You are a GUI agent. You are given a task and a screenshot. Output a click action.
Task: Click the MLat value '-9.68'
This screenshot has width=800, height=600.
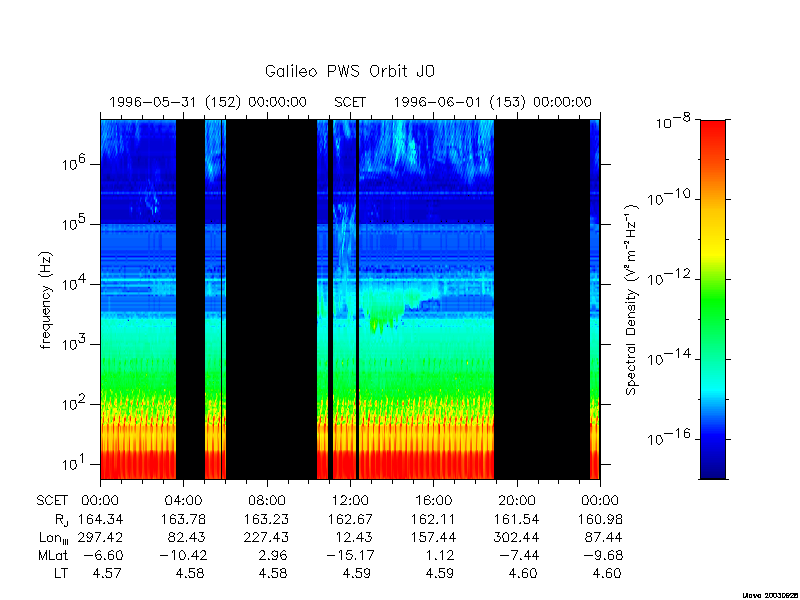[x=602, y=555]
